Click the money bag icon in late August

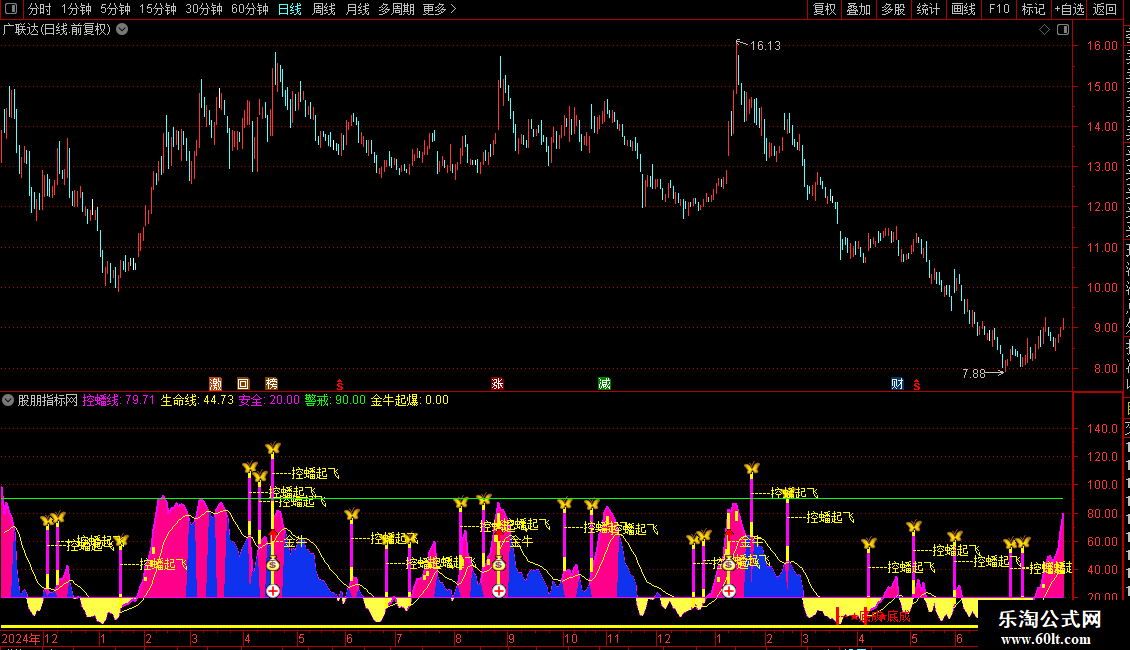[499, 564]
